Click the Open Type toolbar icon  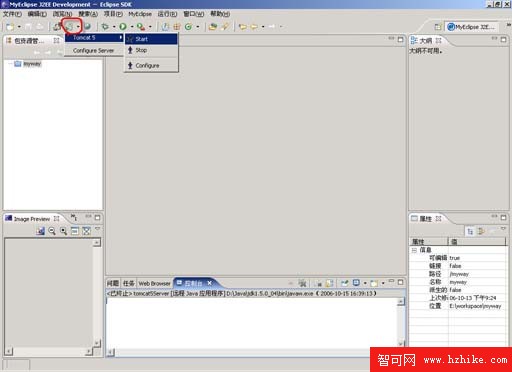point(213,27)
